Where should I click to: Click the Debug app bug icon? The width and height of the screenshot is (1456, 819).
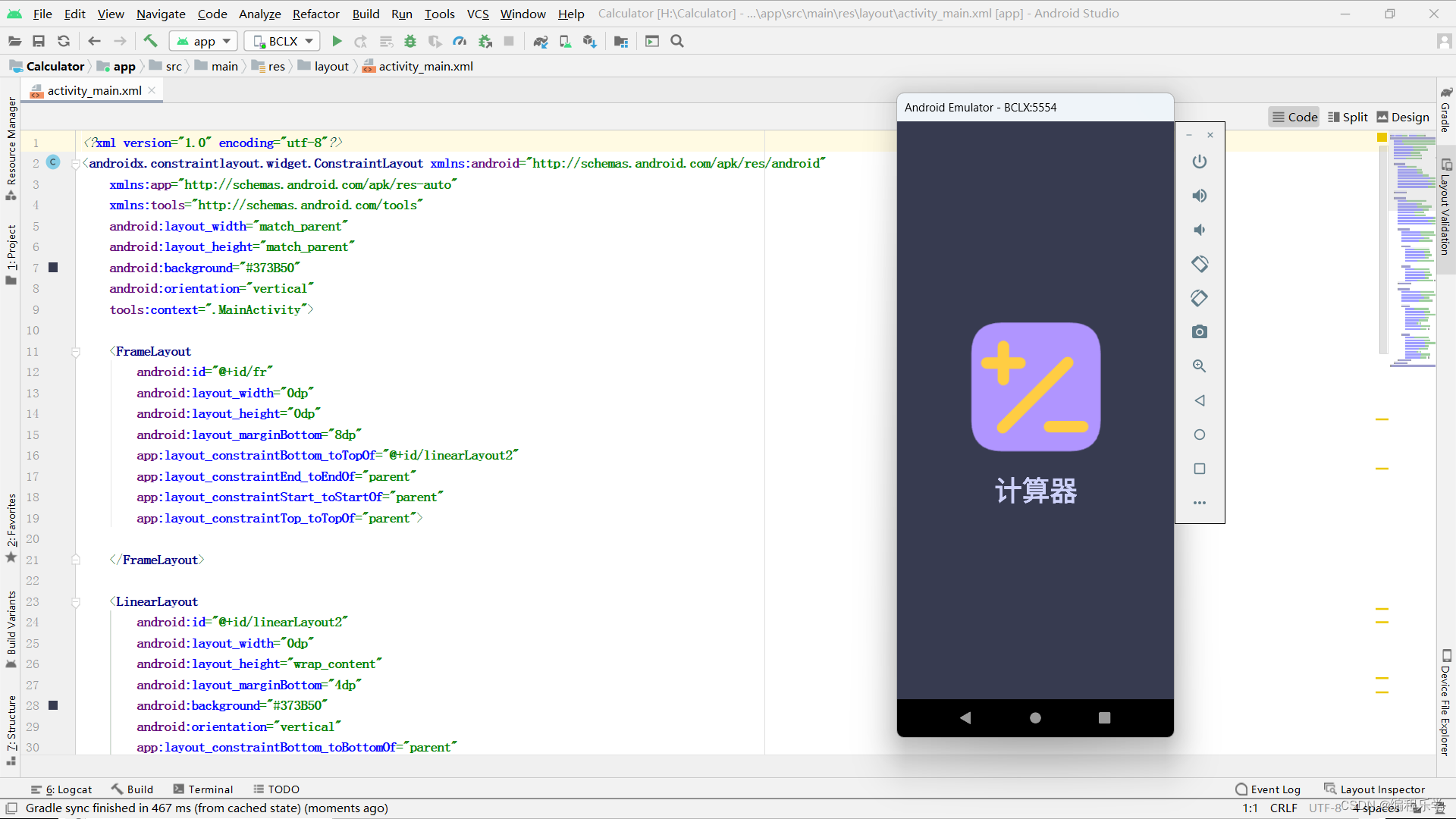click(410, 41)
